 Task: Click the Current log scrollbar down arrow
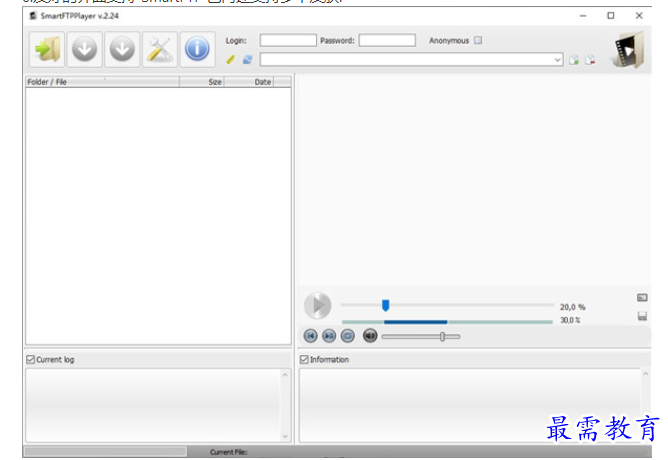coord(285,437)
